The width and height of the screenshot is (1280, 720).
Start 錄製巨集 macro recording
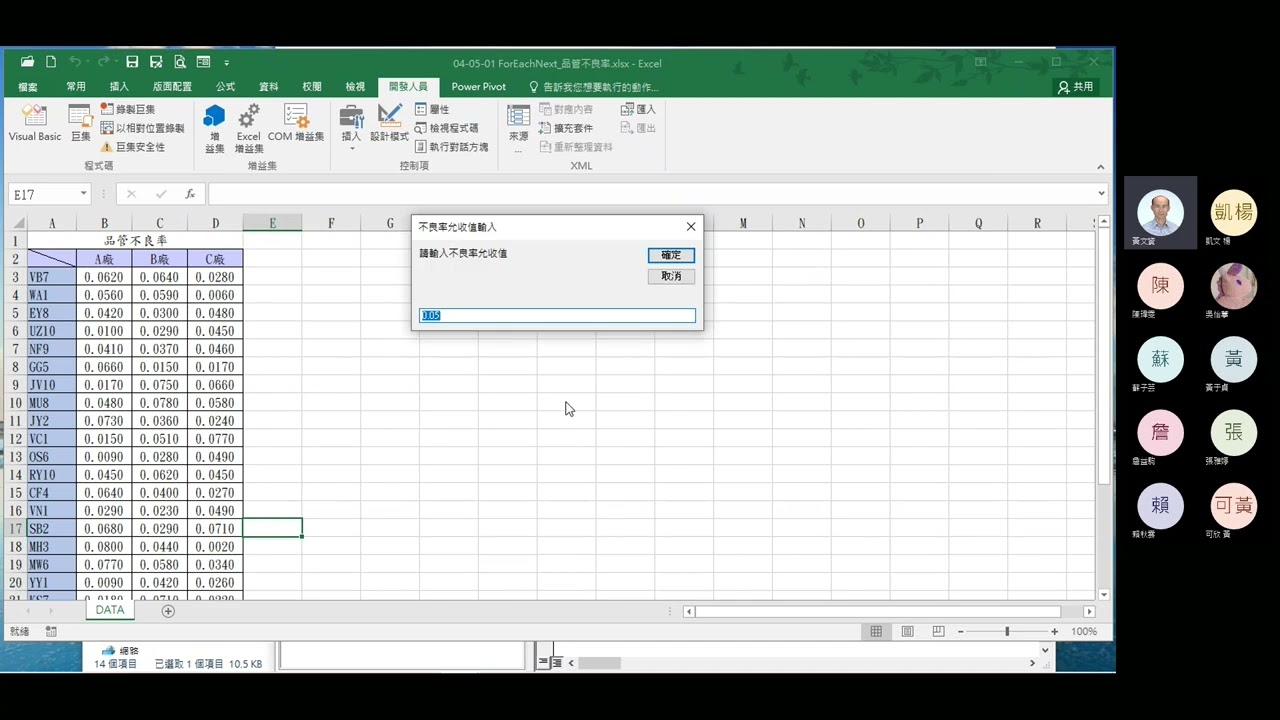pos(128,109)
